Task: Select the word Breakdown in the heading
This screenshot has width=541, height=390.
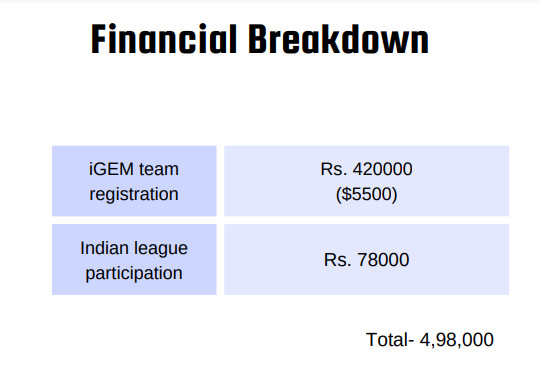Action: [x=338, y=39]
